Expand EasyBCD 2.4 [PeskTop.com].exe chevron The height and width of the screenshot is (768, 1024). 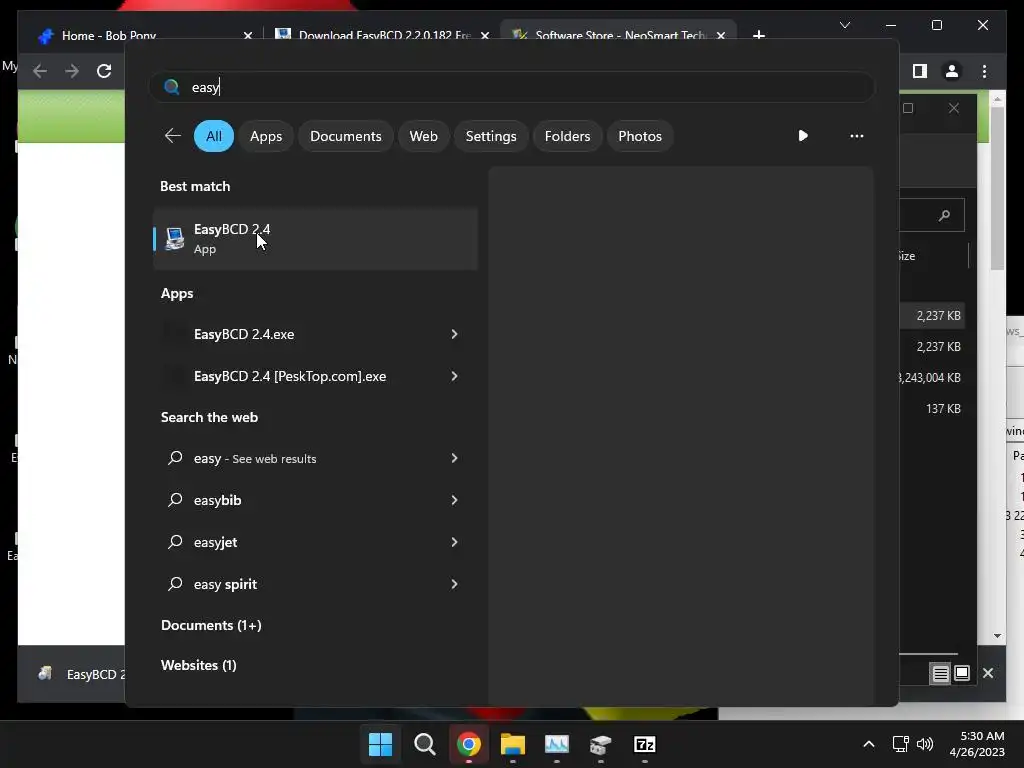[455, 376]
